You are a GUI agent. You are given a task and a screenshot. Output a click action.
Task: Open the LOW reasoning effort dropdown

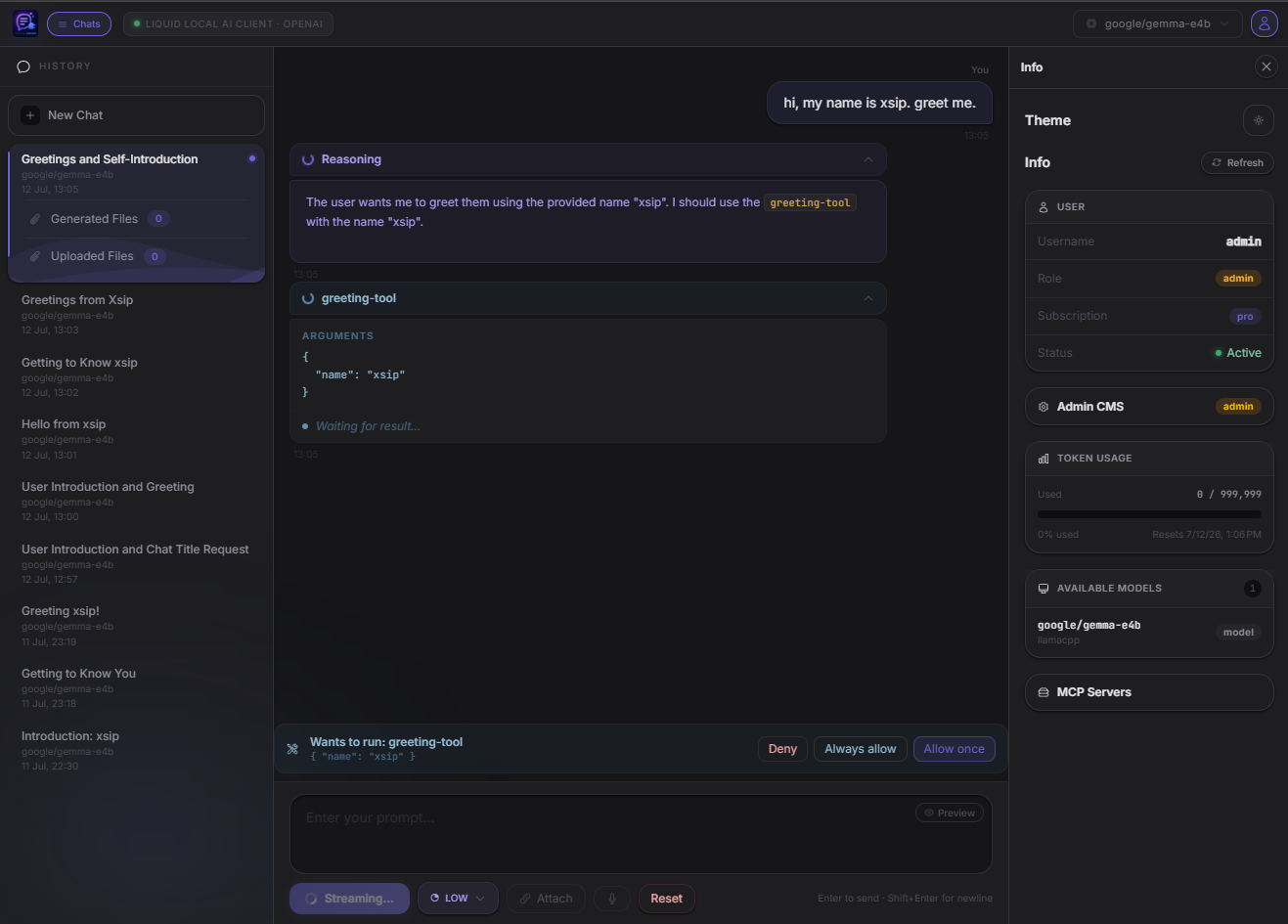pyautogui.click(x=458, y=899)
